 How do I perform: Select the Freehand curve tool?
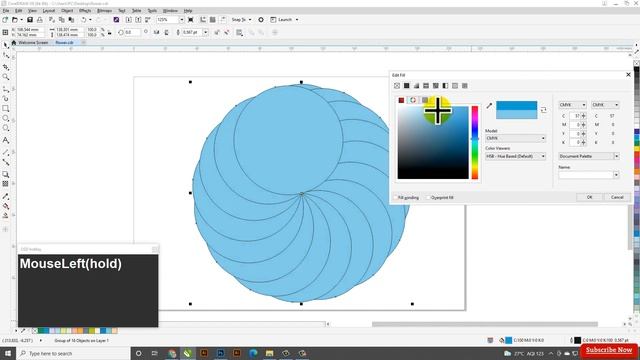coord(5,89)
